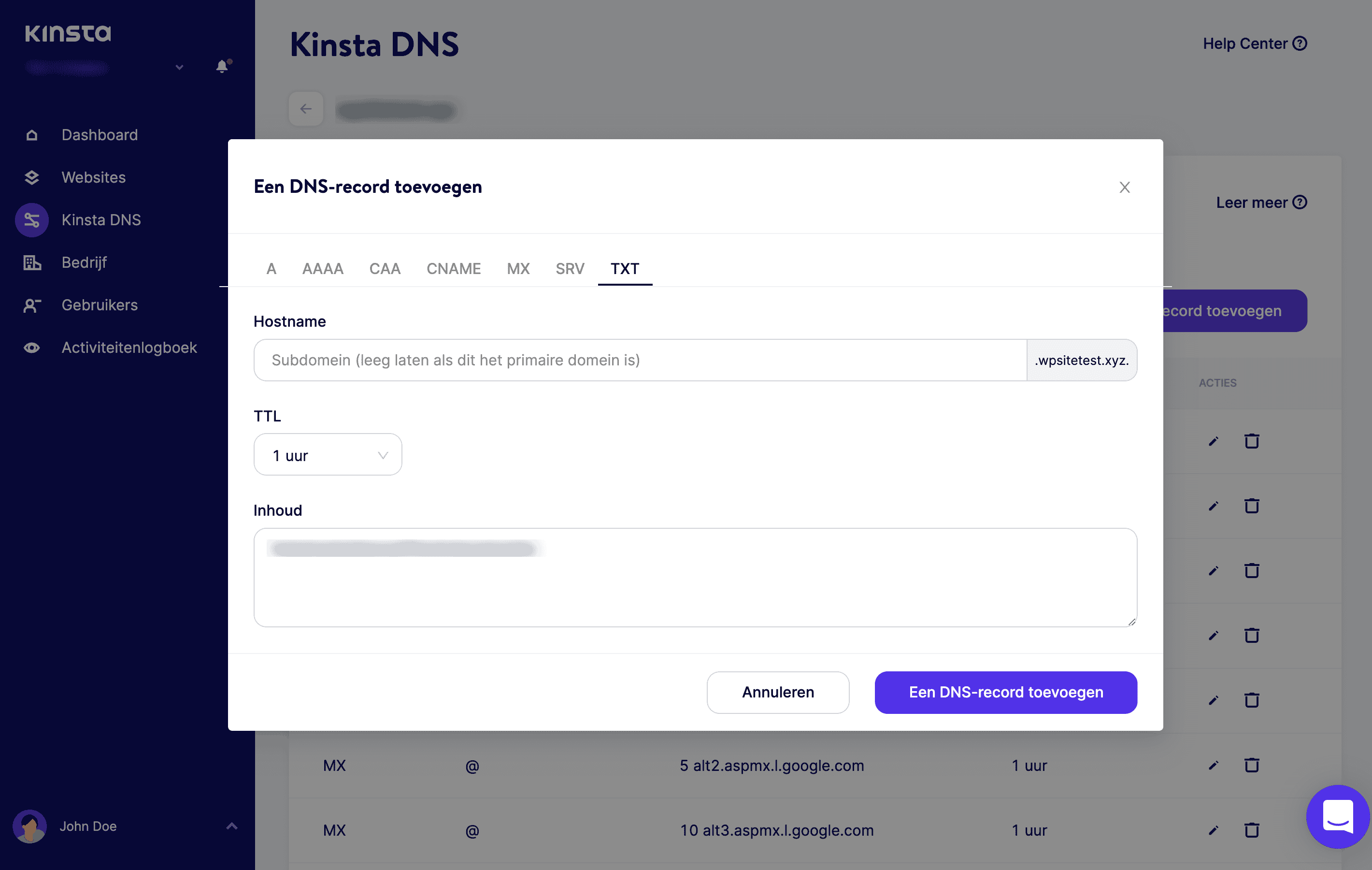Select the SRV tab
The height and width of the screenshot is (870, 1372).
(570, 269)
